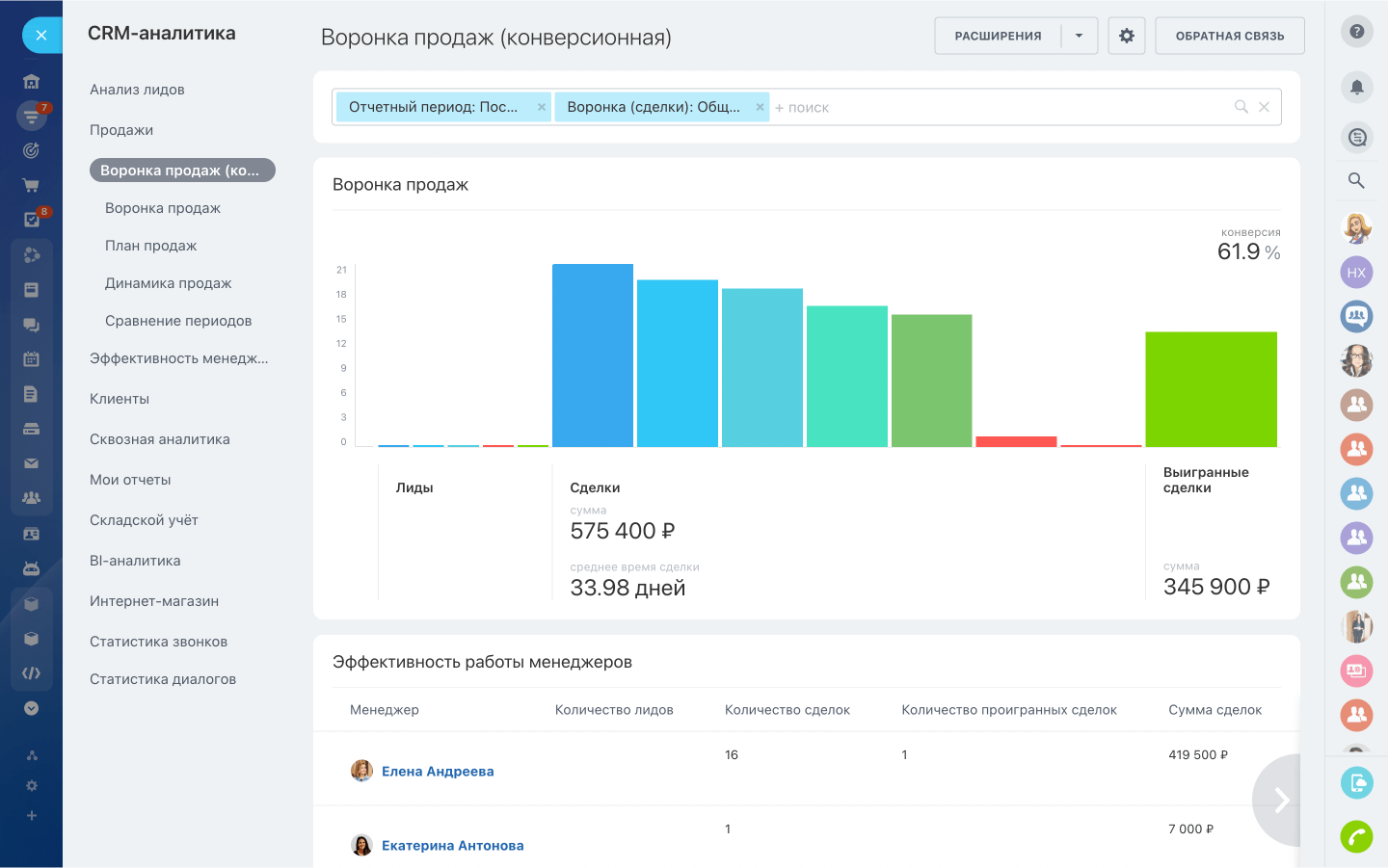Screen dimensions: 1388x868
Task: Open the chat bubble icon in sidebar
Action: click(x=32, y=325)
